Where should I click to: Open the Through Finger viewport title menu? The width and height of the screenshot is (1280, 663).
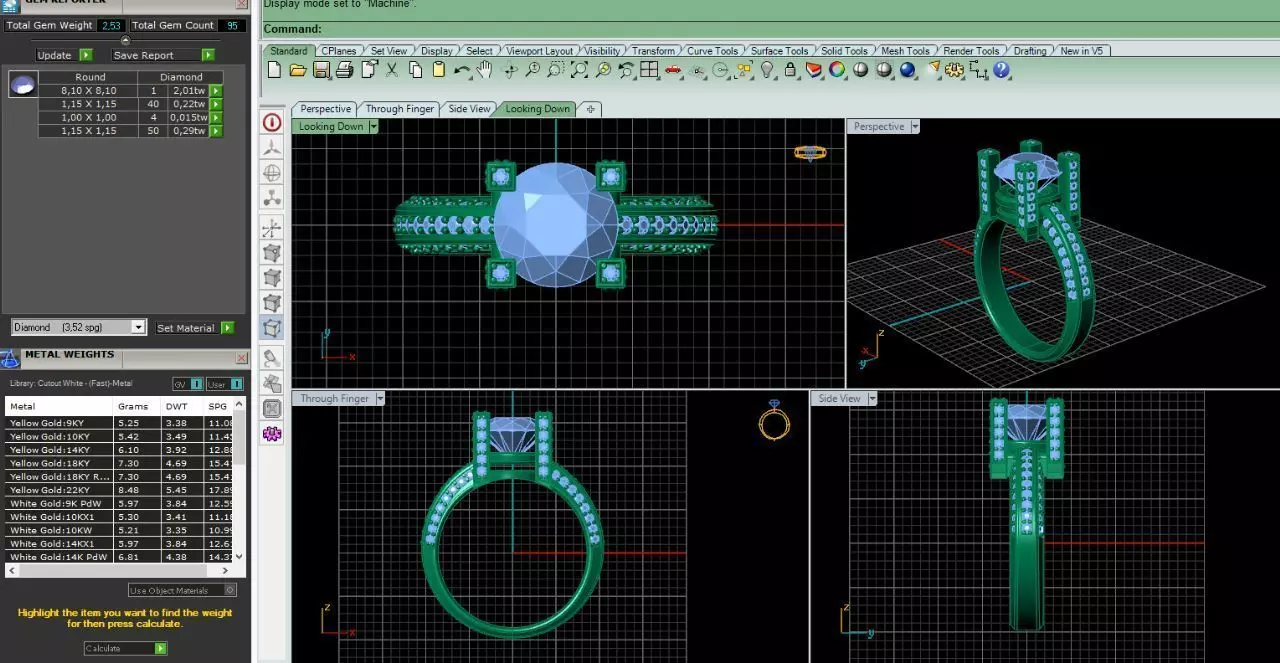tap(379, 398)
